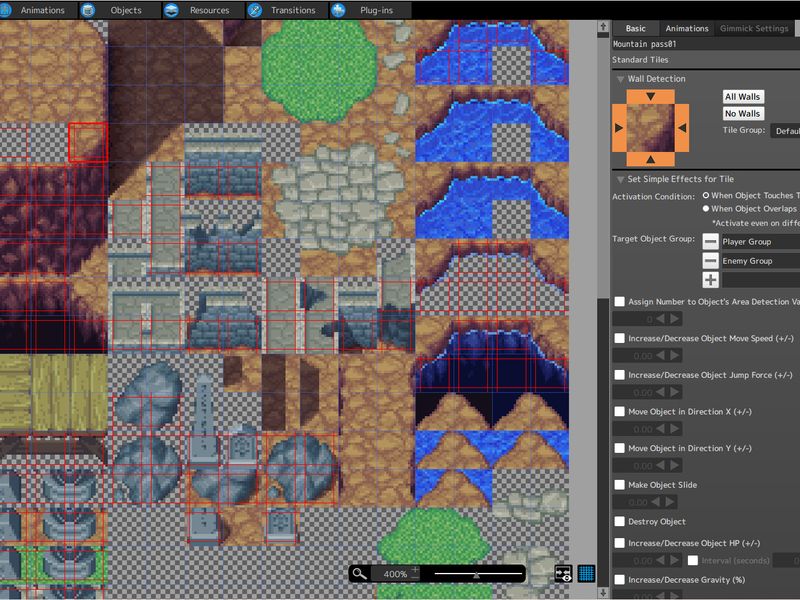Enable Increase/Decrease Object Move Speed
800x600 pixels.
[619, 338]
